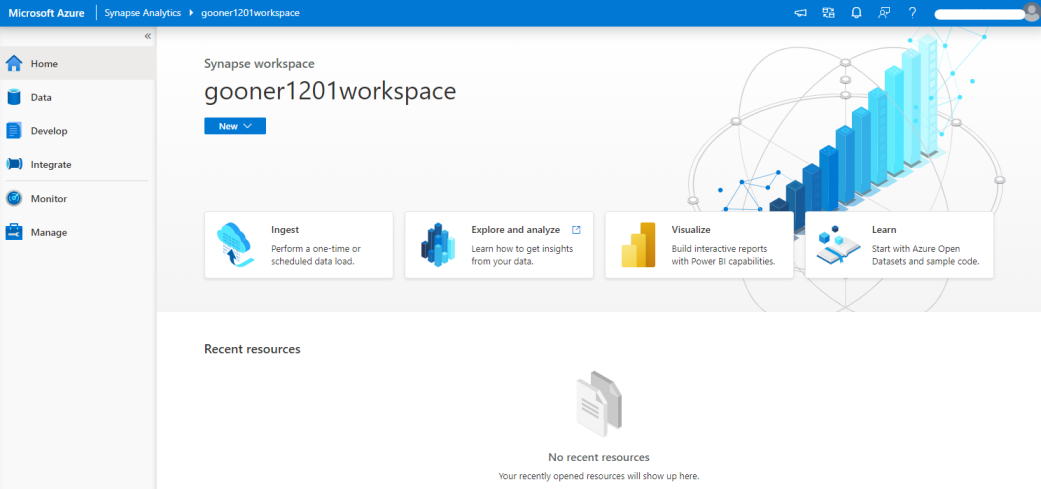Select Integrate in the sidebar menu

click(78, 165)
